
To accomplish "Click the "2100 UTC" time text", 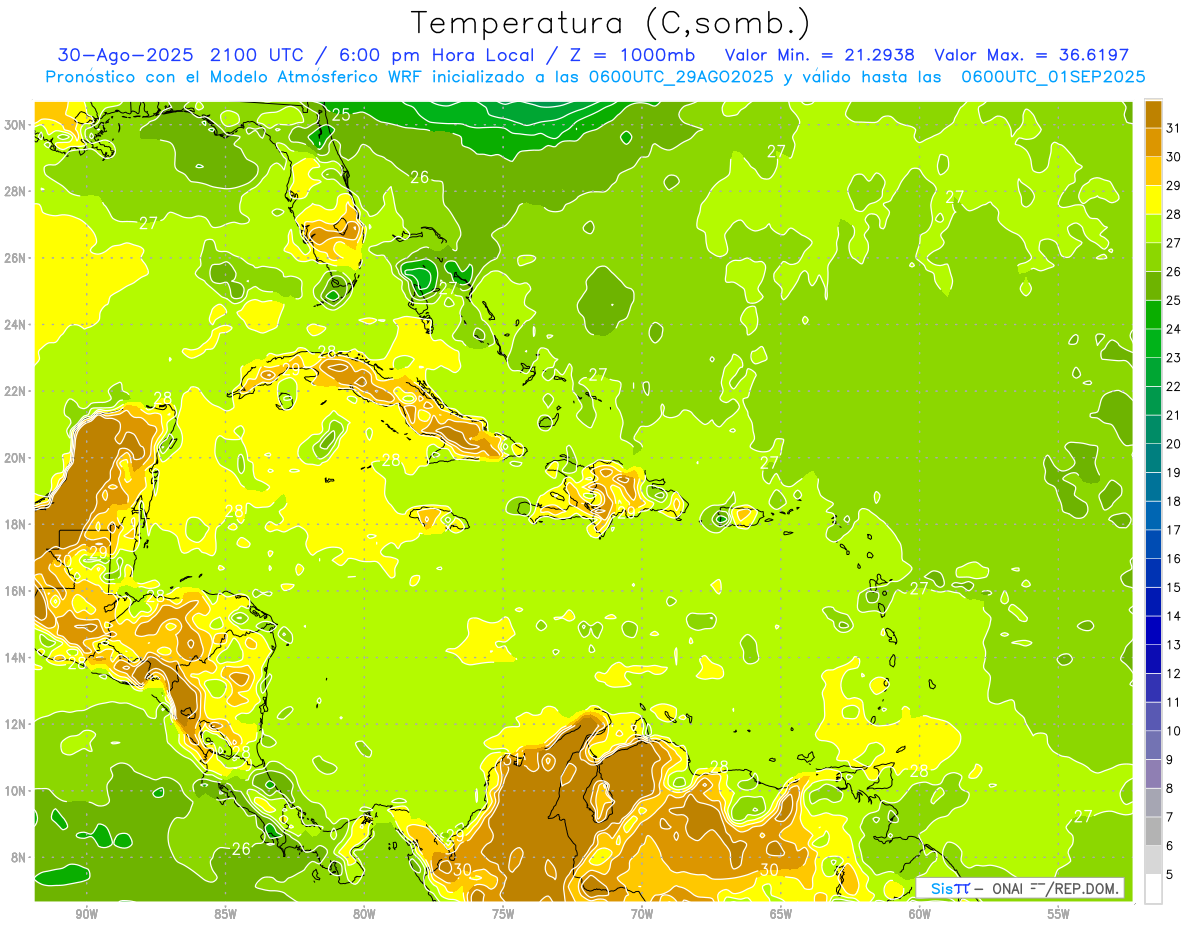I will click(257, 55).
